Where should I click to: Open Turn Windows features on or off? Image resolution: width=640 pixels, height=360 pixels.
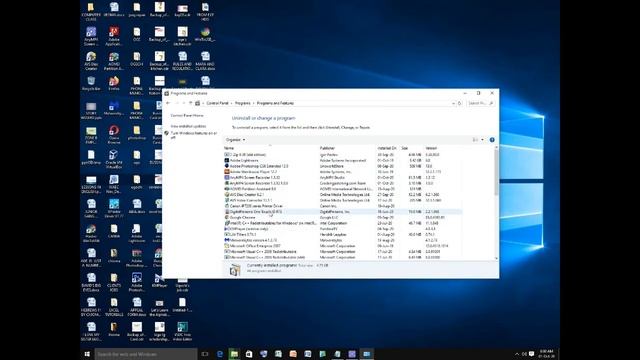point(193,135)
